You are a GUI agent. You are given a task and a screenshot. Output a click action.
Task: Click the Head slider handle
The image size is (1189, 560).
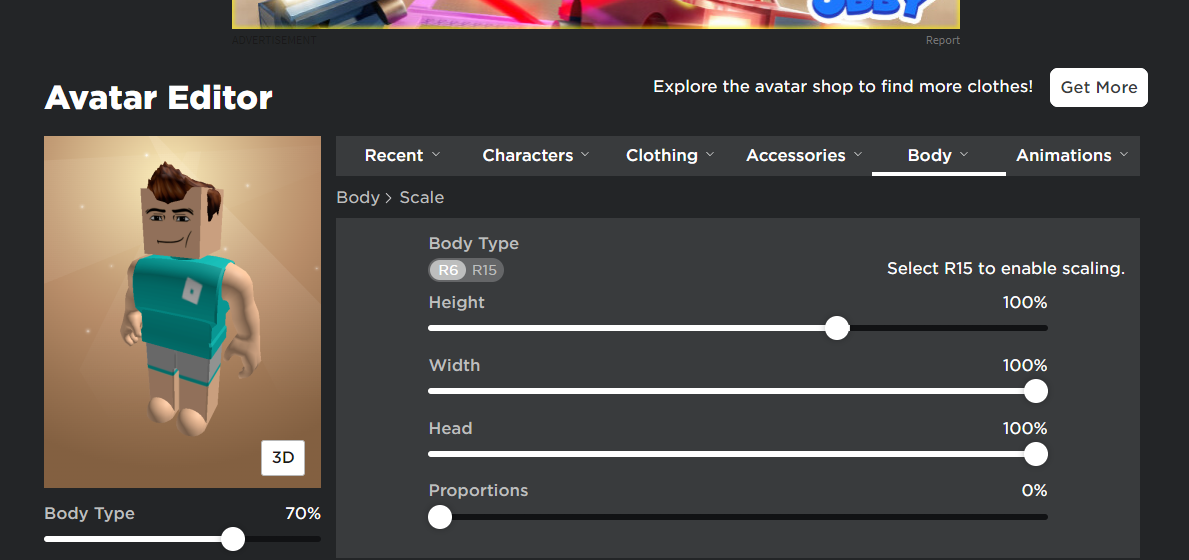point(1036,454)
